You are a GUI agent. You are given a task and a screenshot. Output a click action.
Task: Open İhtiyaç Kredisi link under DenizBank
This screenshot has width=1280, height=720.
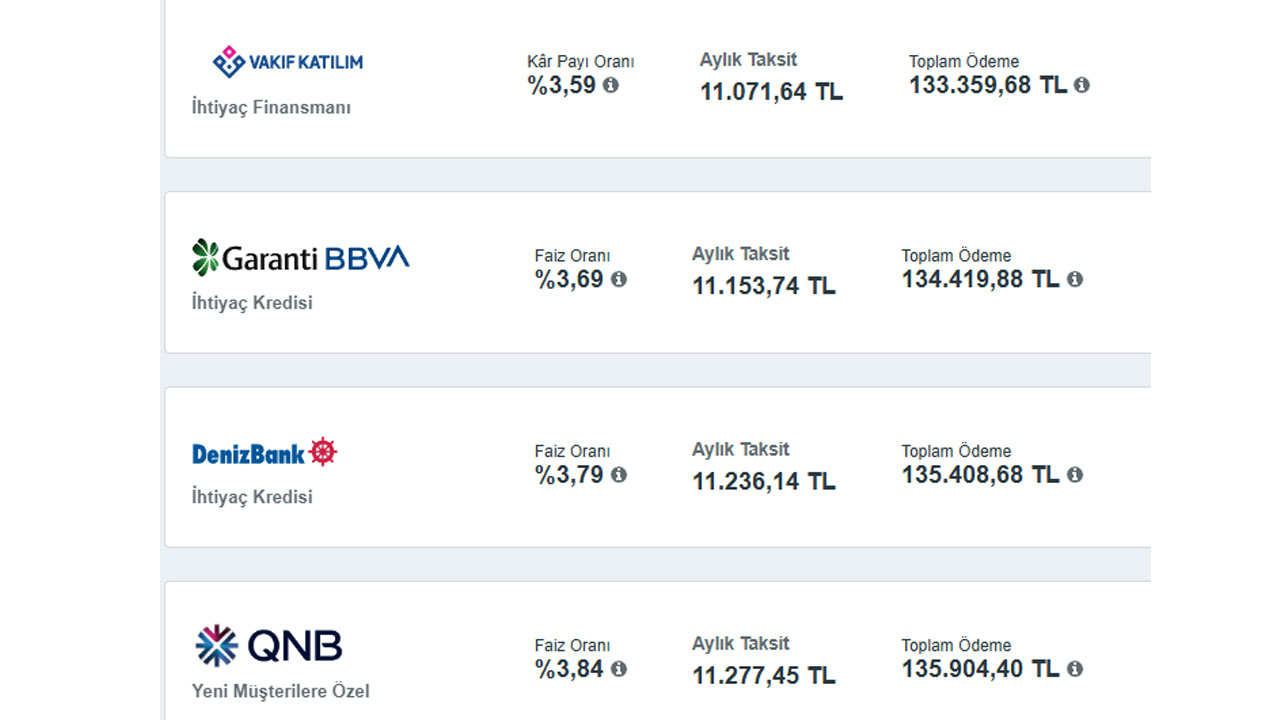coord(252,497)
